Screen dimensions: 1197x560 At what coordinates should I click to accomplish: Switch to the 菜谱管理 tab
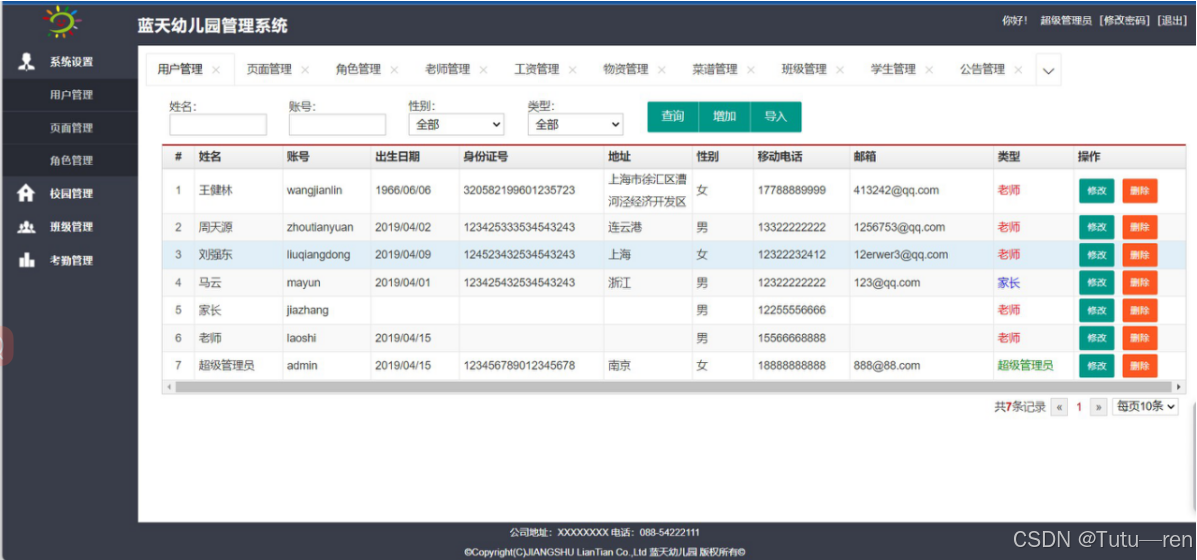pyautogui.click(x=715, y=69)
